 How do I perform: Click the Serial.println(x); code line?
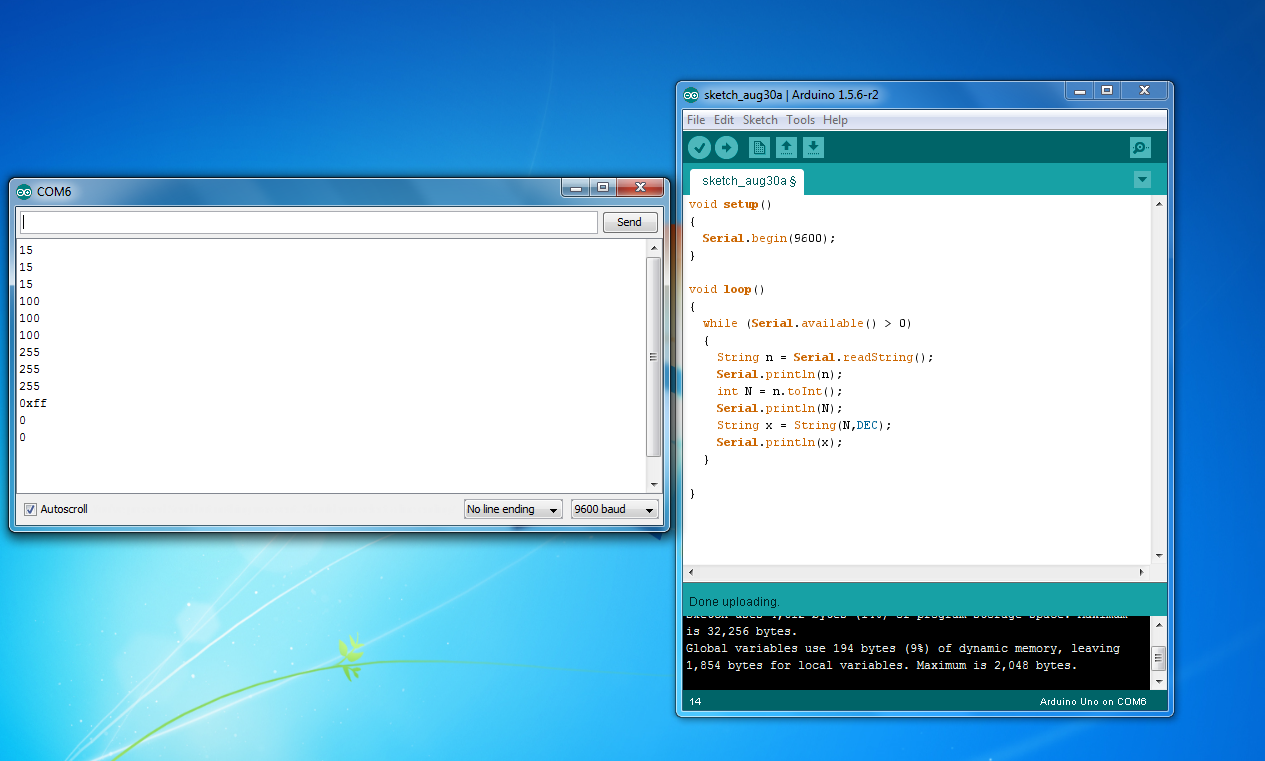[779, 442]
